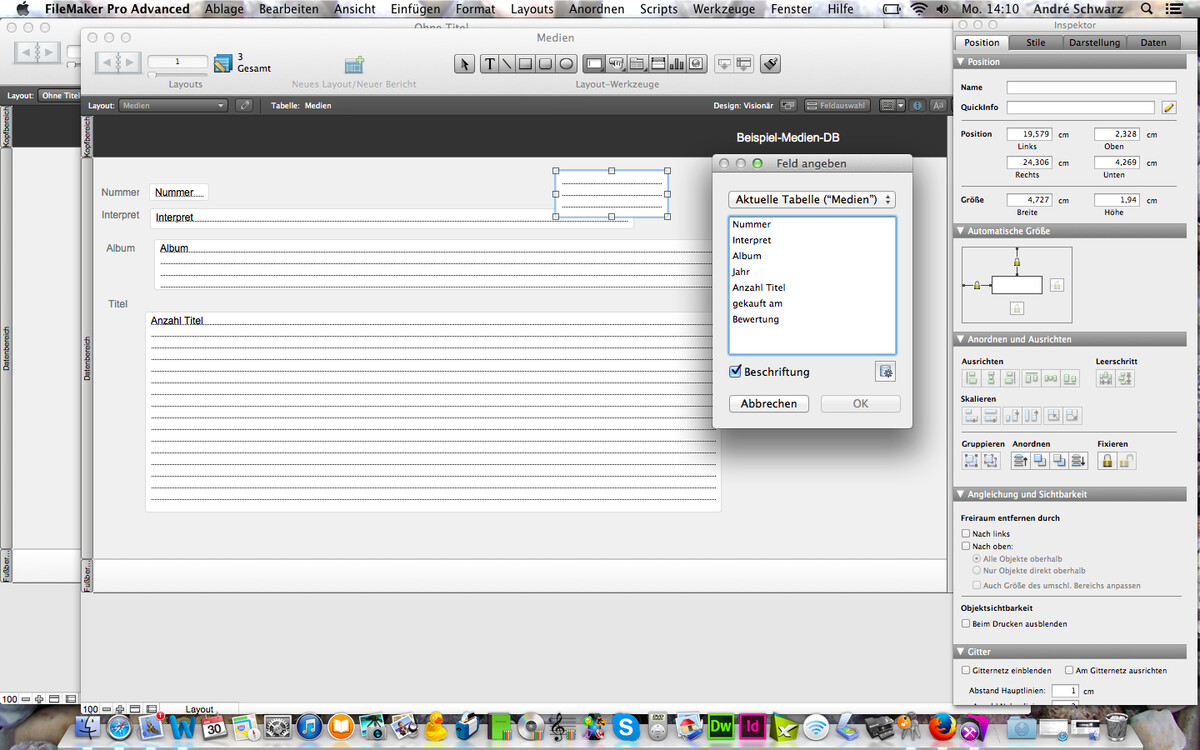
Task: Click the Feldauswahl button
Action: click(x=836, y=105)
